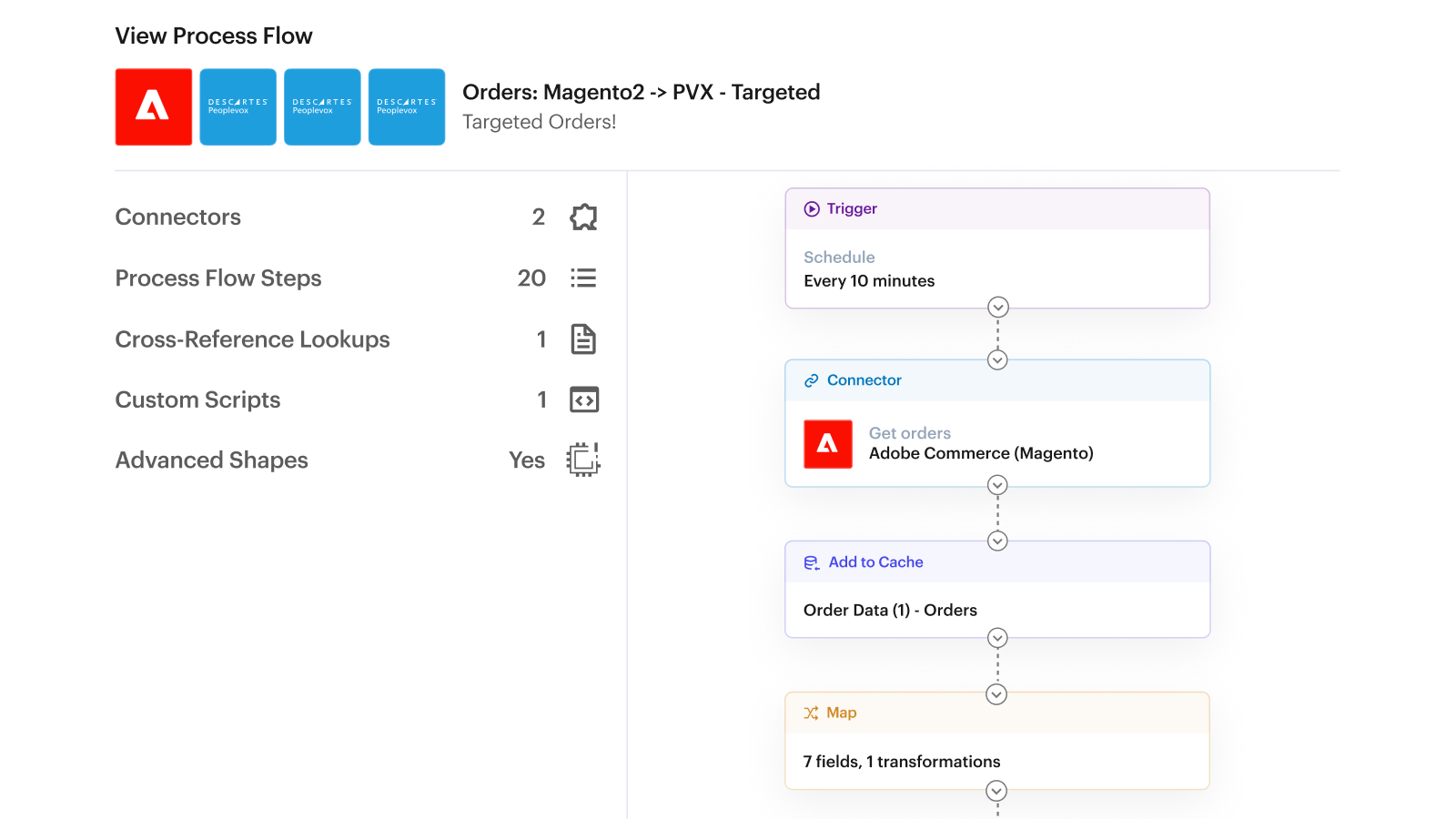The height and width of the screenshot is (819, 1456).
Task: Click the Connector link icon
Action: tap(812, 380)
